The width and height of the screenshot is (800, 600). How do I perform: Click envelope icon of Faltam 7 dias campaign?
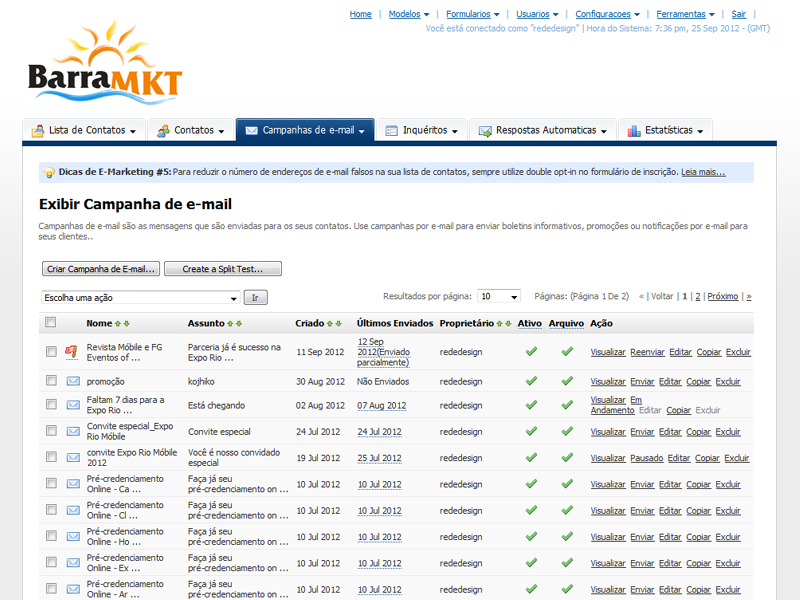73,405
